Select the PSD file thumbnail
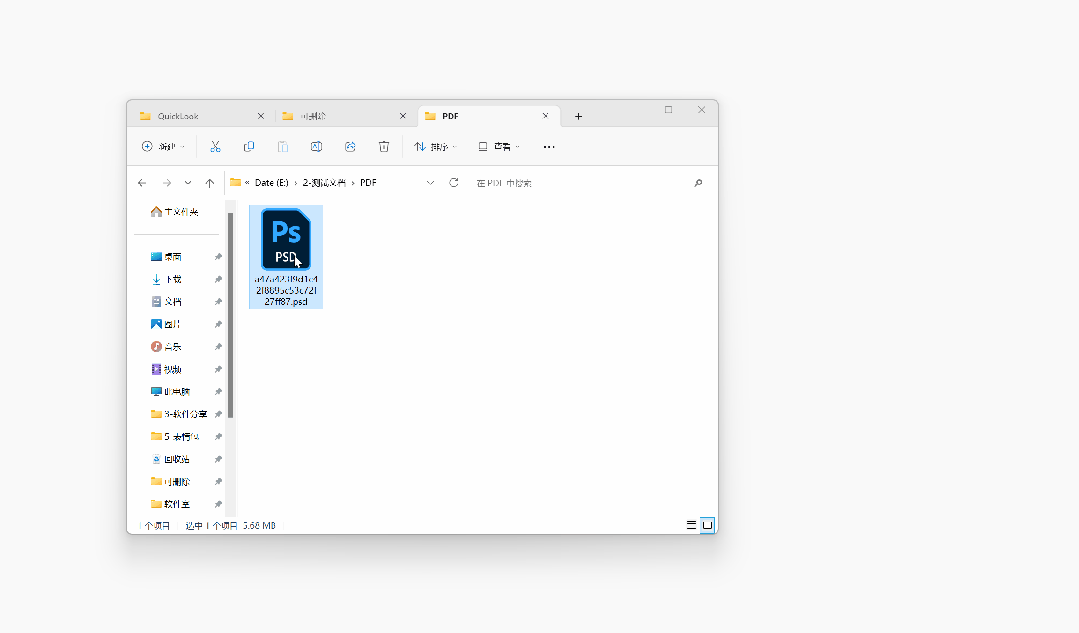This screenshot has height=633, width=1079. coord(286,239)
